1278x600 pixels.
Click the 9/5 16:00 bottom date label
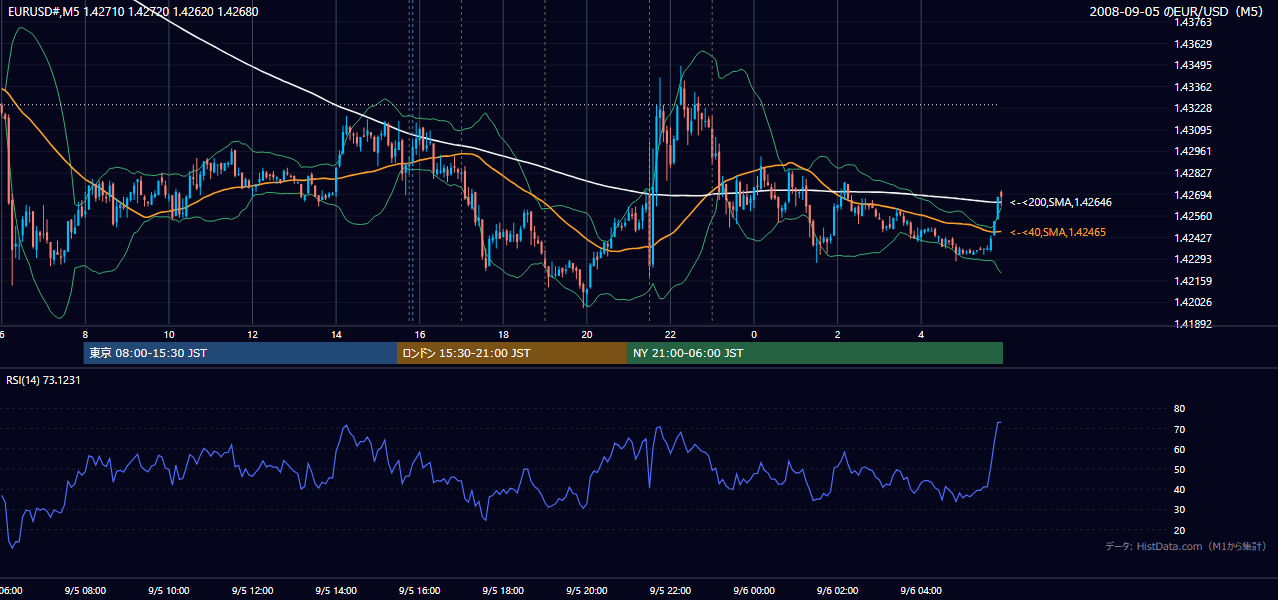tap(420, 591)
